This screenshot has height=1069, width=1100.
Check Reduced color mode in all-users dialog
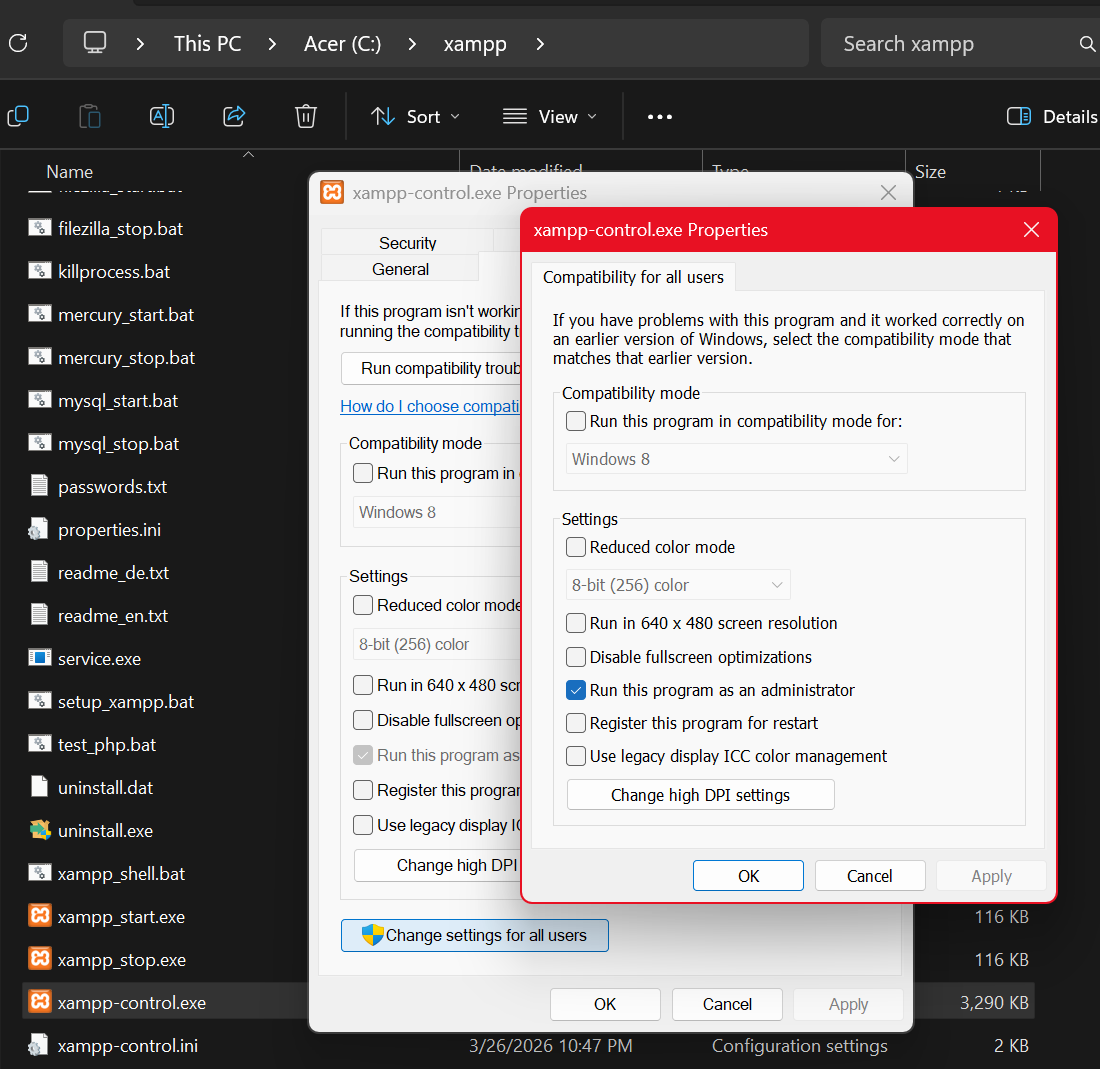click(x=576, y=547)
